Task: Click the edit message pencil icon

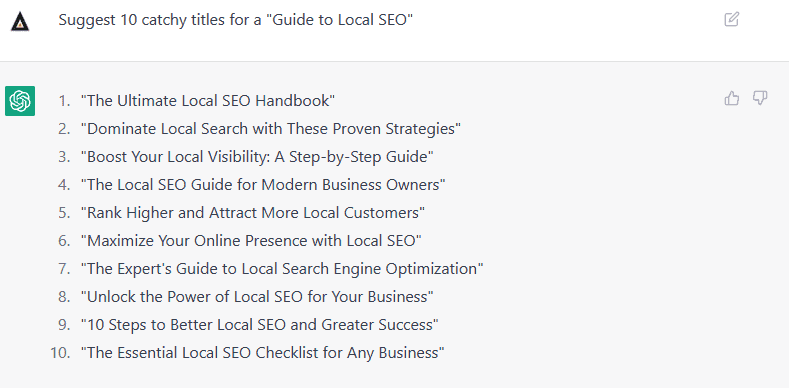Action: pyautogui.click(x=732, y=20)
